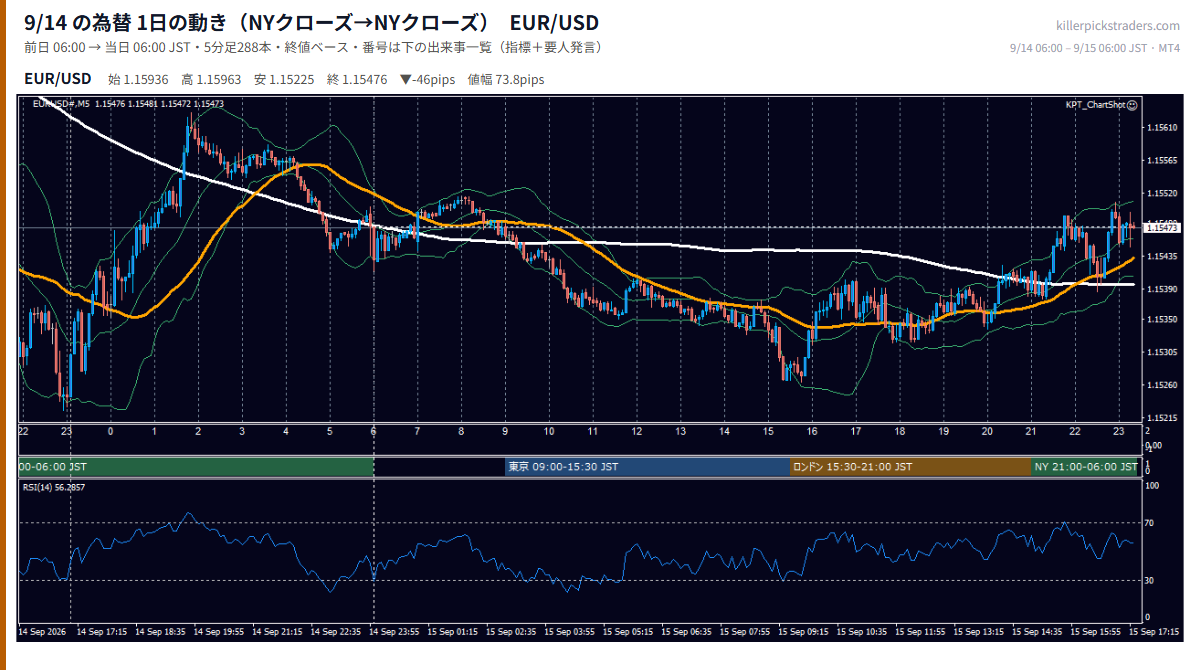The width and height of the screenshot is (1200, 670).
Task: Click hour label 9 on the time axis
Action: (x=505, y=431)
